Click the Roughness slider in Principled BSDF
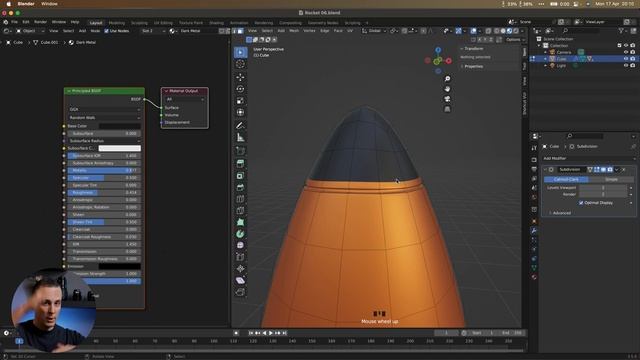This screenshot has height=360, width=640. [104, 193]
